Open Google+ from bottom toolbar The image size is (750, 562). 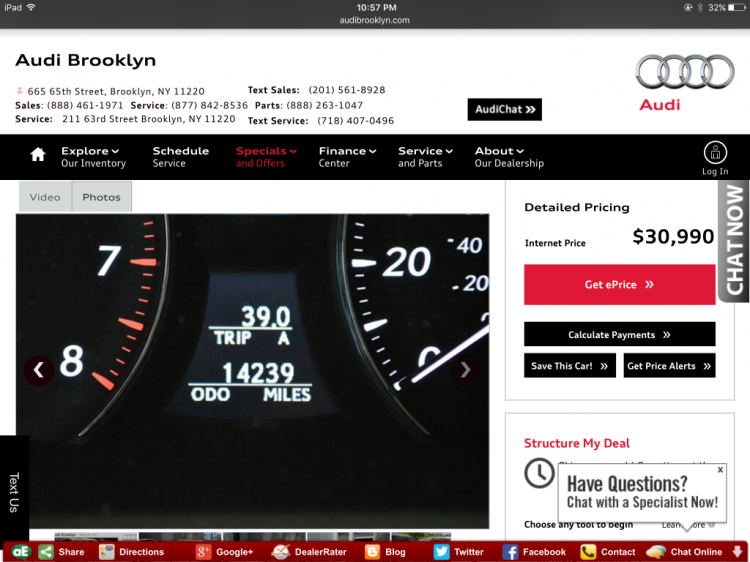[224, 552]
